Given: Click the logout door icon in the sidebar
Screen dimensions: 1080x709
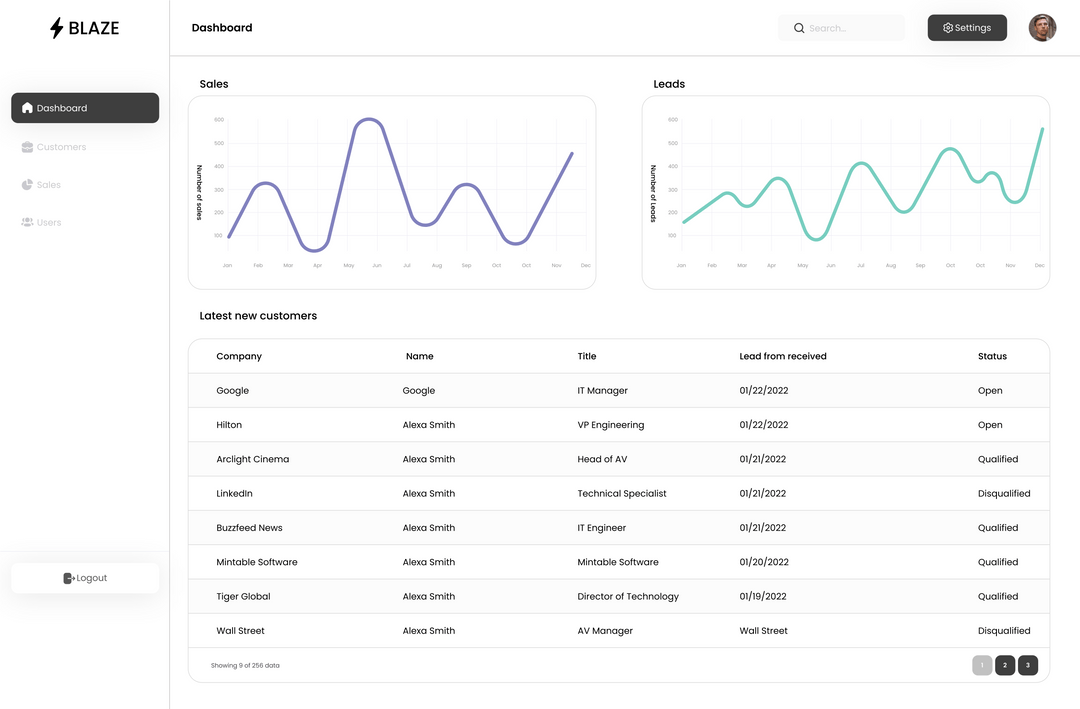Looking at the screenshot, I should coord(68,577).
